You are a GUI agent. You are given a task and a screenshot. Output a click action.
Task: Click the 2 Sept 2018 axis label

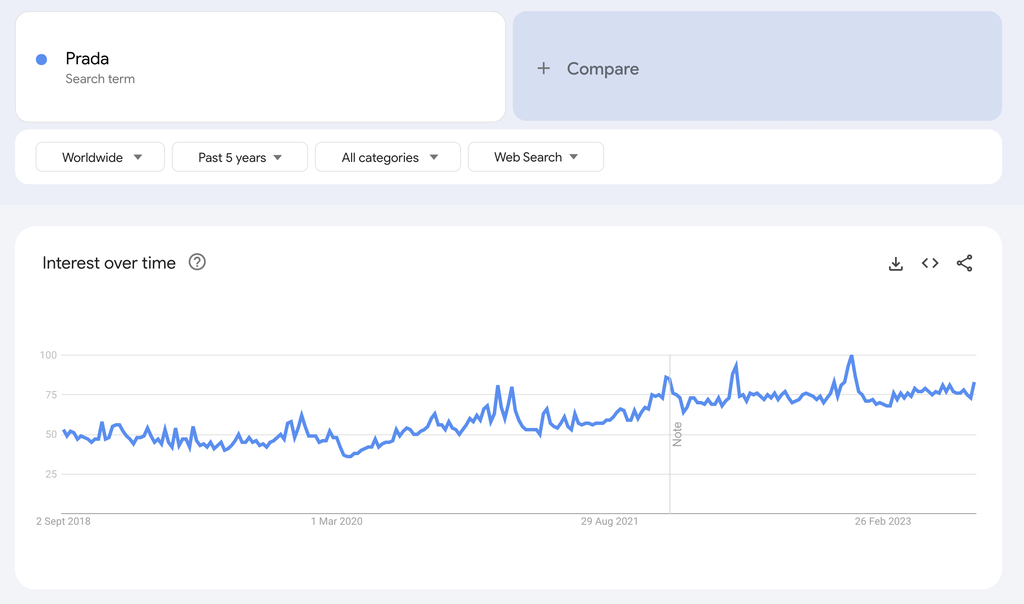point(63,521)
